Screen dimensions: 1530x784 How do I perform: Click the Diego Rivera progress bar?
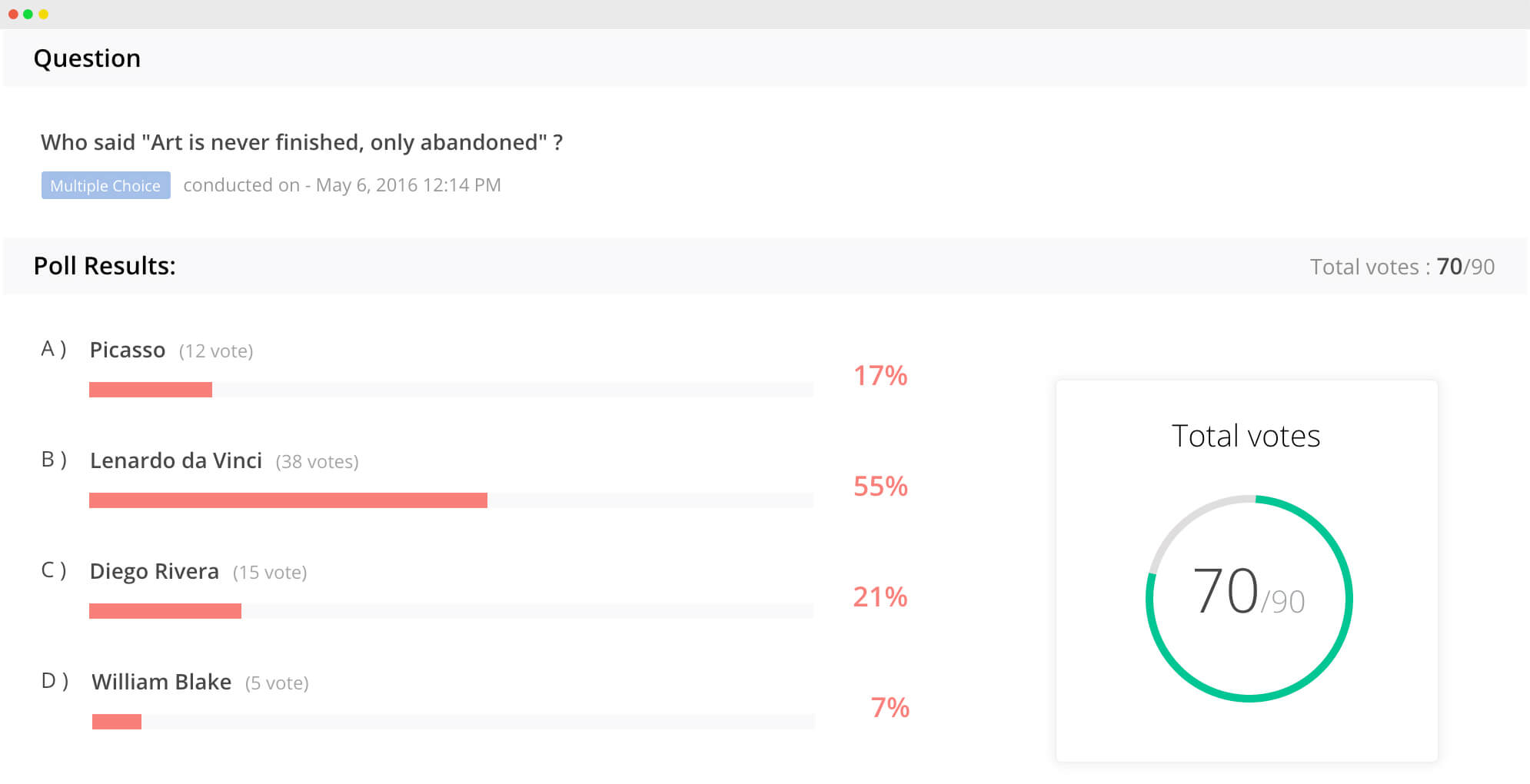(x=451, y=611)
